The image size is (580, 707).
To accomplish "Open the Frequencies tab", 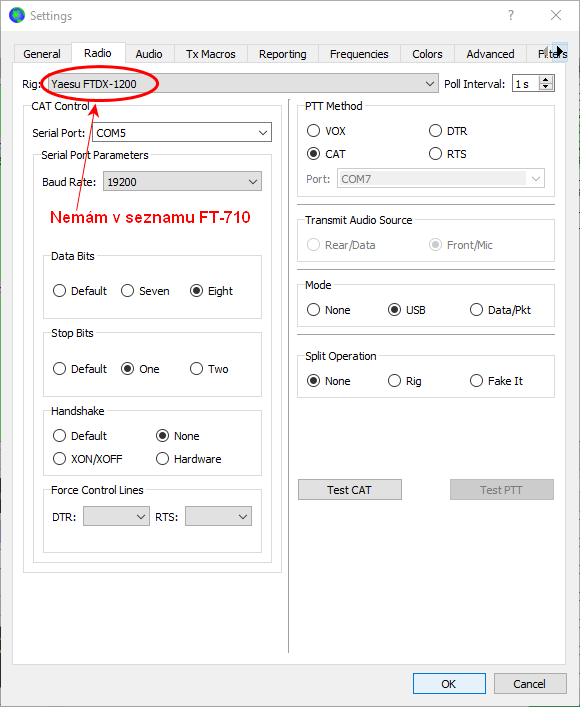I will 359,54.
